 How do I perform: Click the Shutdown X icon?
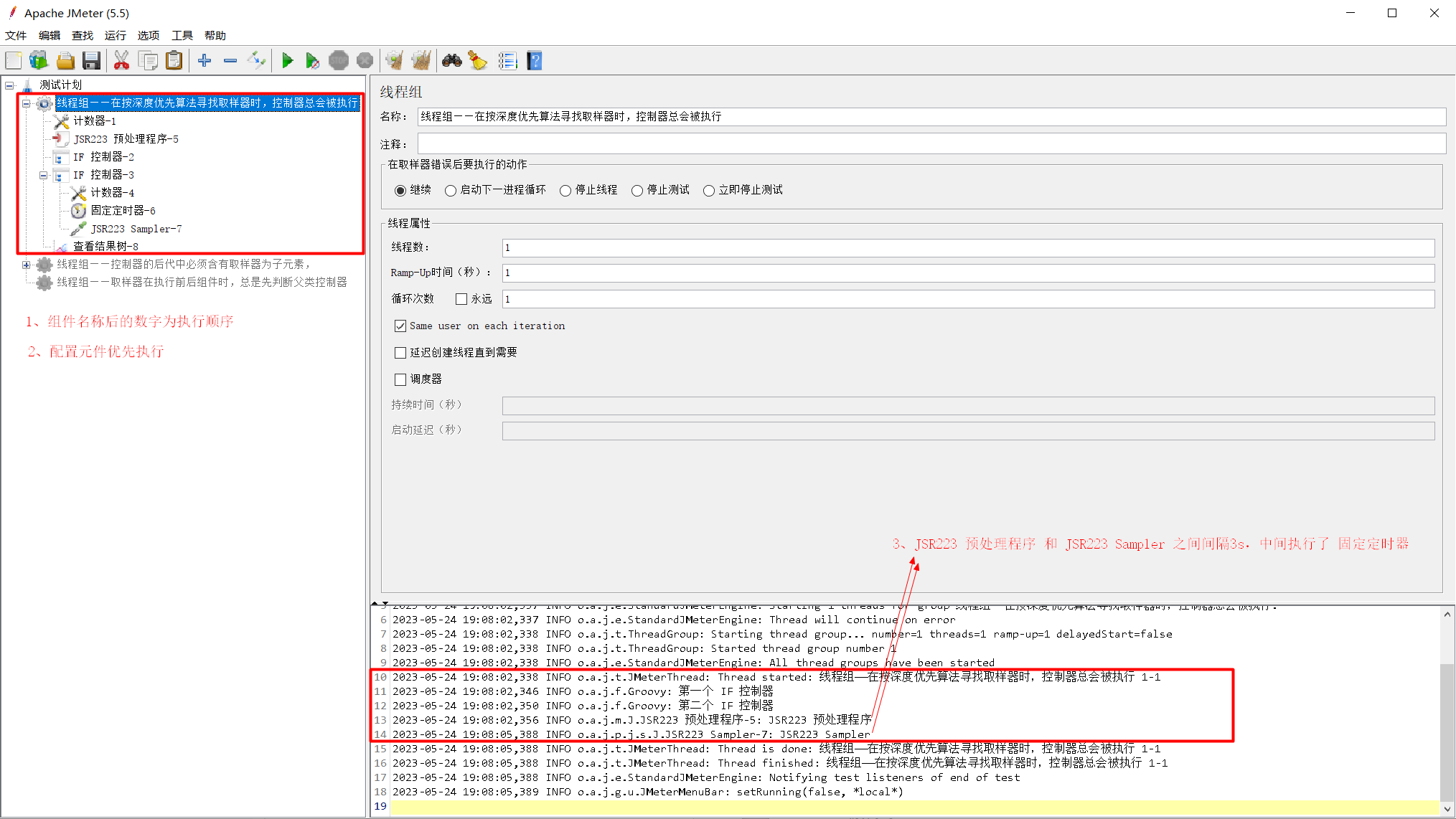(x=365, y=61)
